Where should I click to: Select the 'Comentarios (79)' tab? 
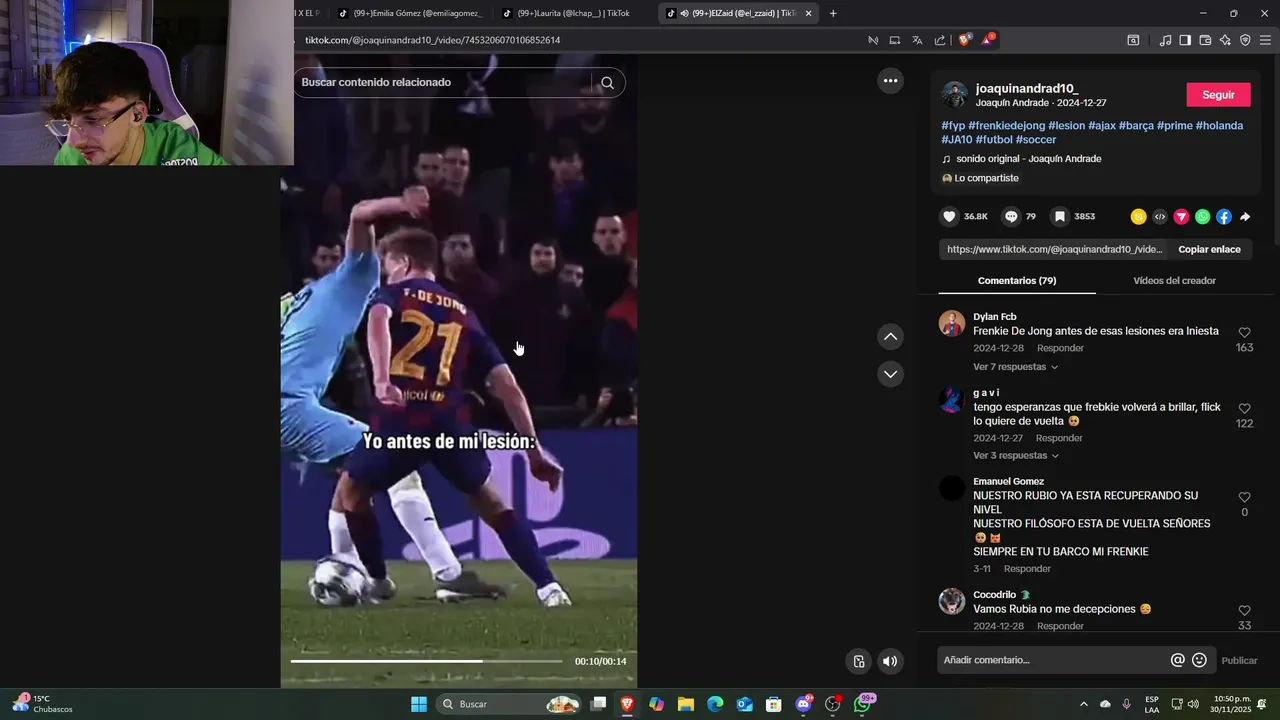[1017, 281]
